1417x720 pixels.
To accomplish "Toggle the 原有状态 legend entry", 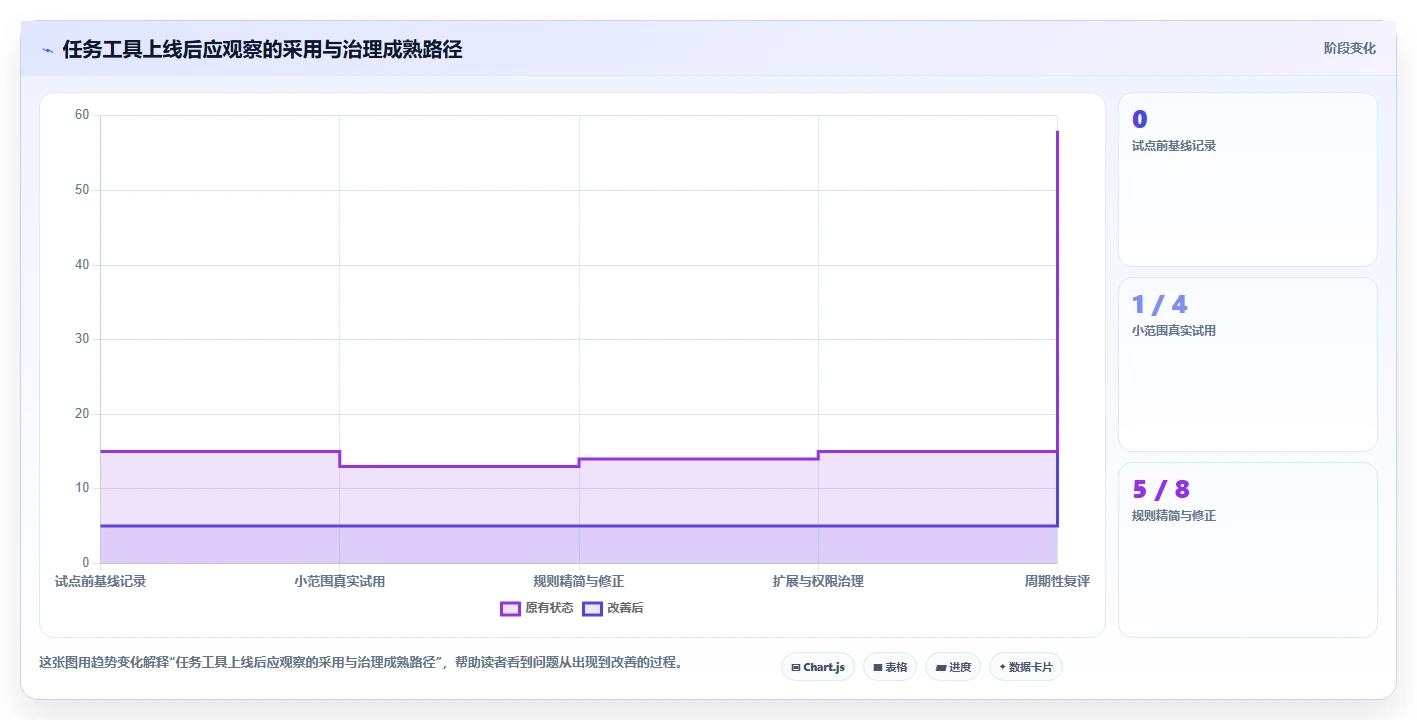I will point(537,608).
